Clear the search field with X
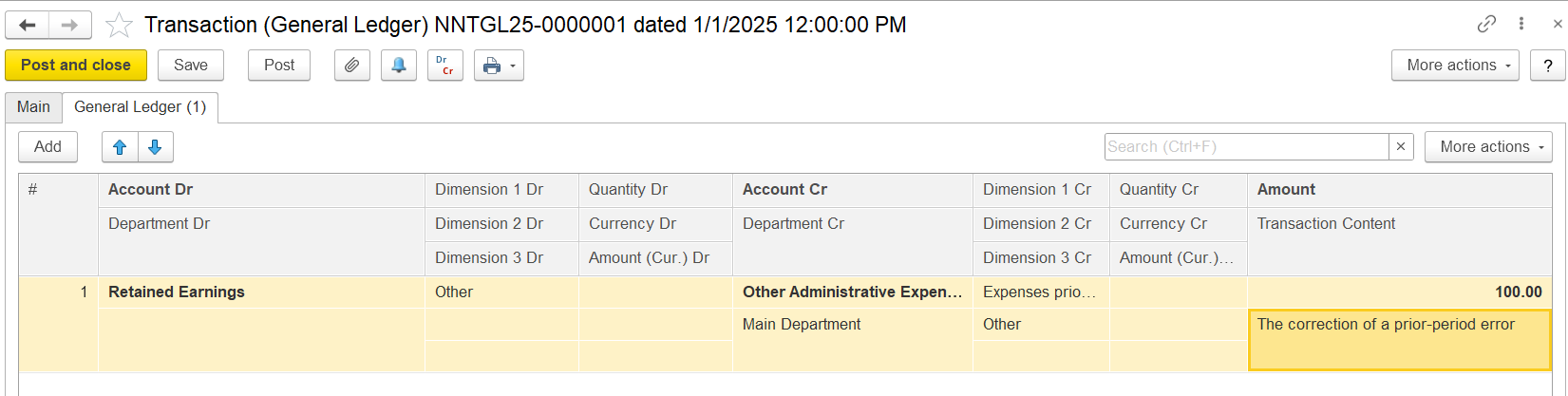This screenshot has height=396, width=1568. point(1401,147)
